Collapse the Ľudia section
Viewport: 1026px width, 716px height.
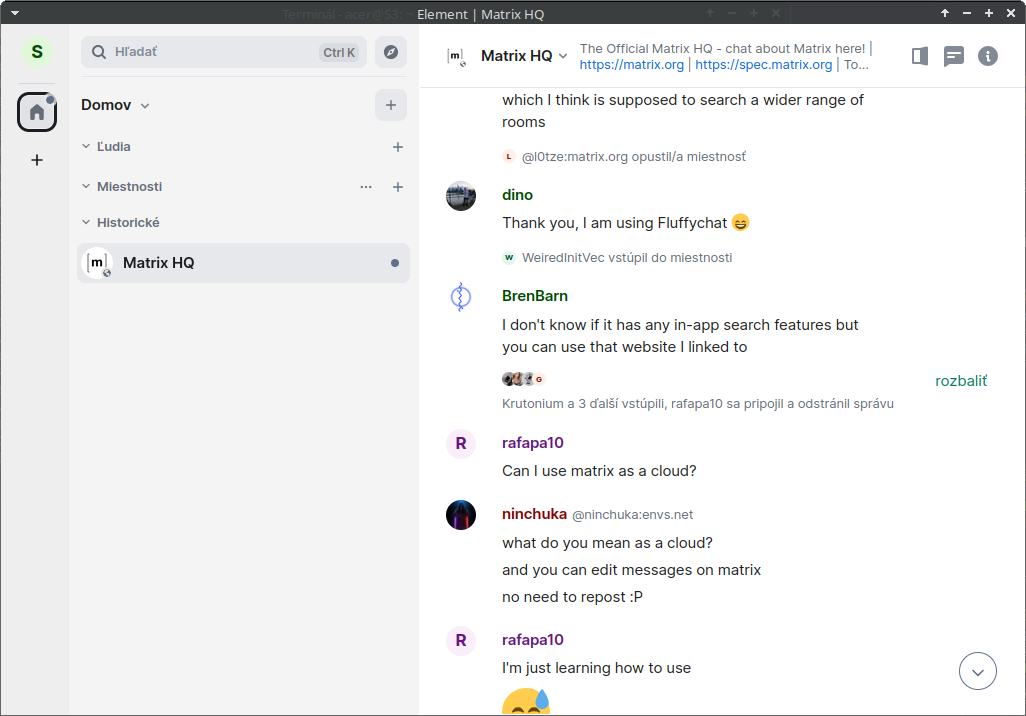(x=86, y=147)
